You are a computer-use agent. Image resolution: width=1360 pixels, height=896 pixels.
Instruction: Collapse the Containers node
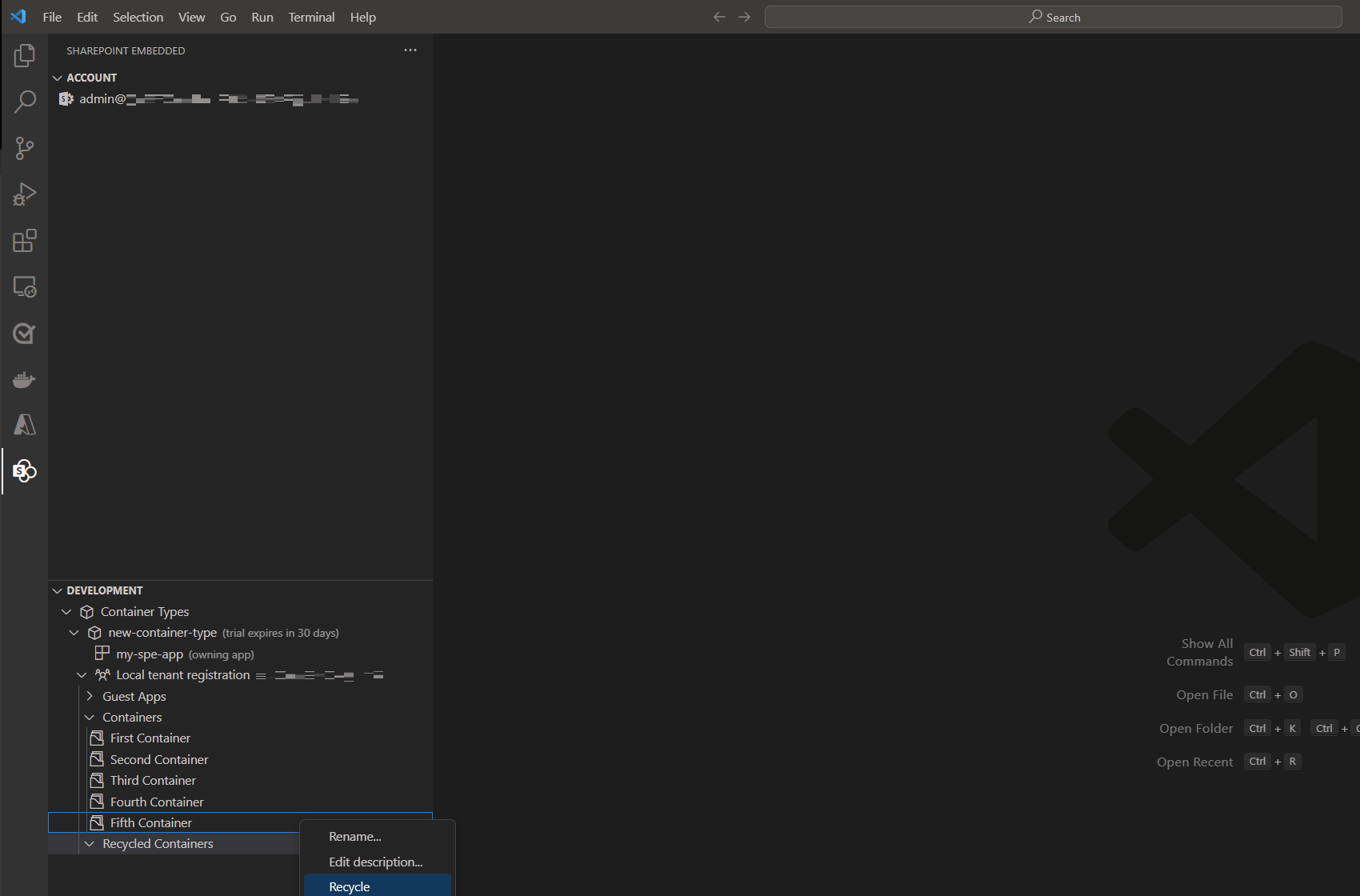90,718
